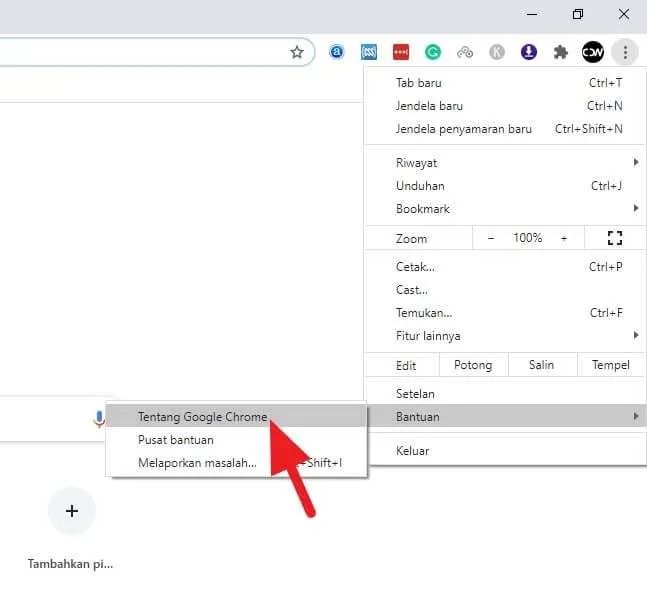The width and height of the screenshot is (647, 595).
Task: Choose Keluar to exit Chrome
Action: (x=505, y=451)
